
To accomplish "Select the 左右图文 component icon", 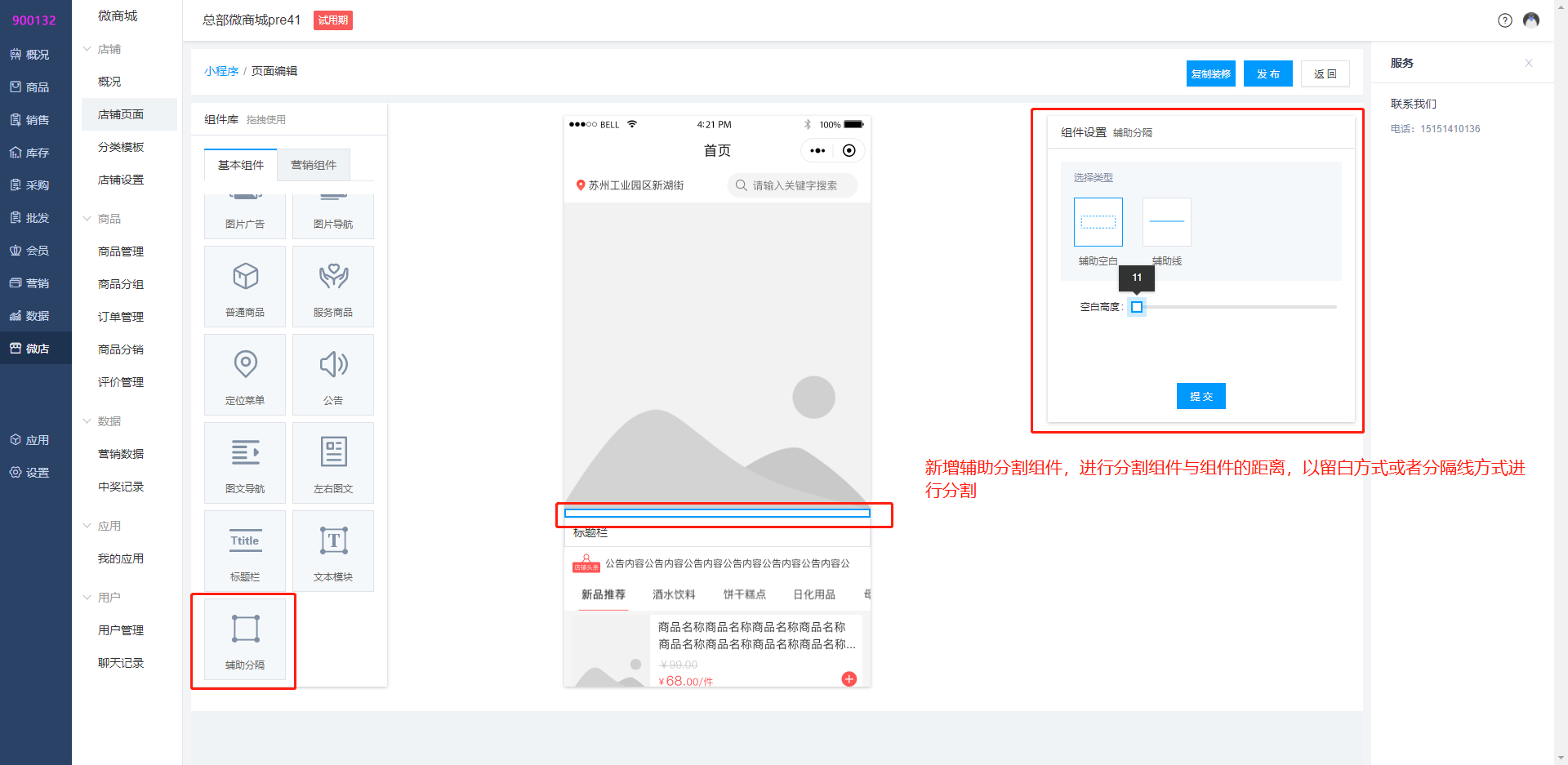I will tap(333, 452).
